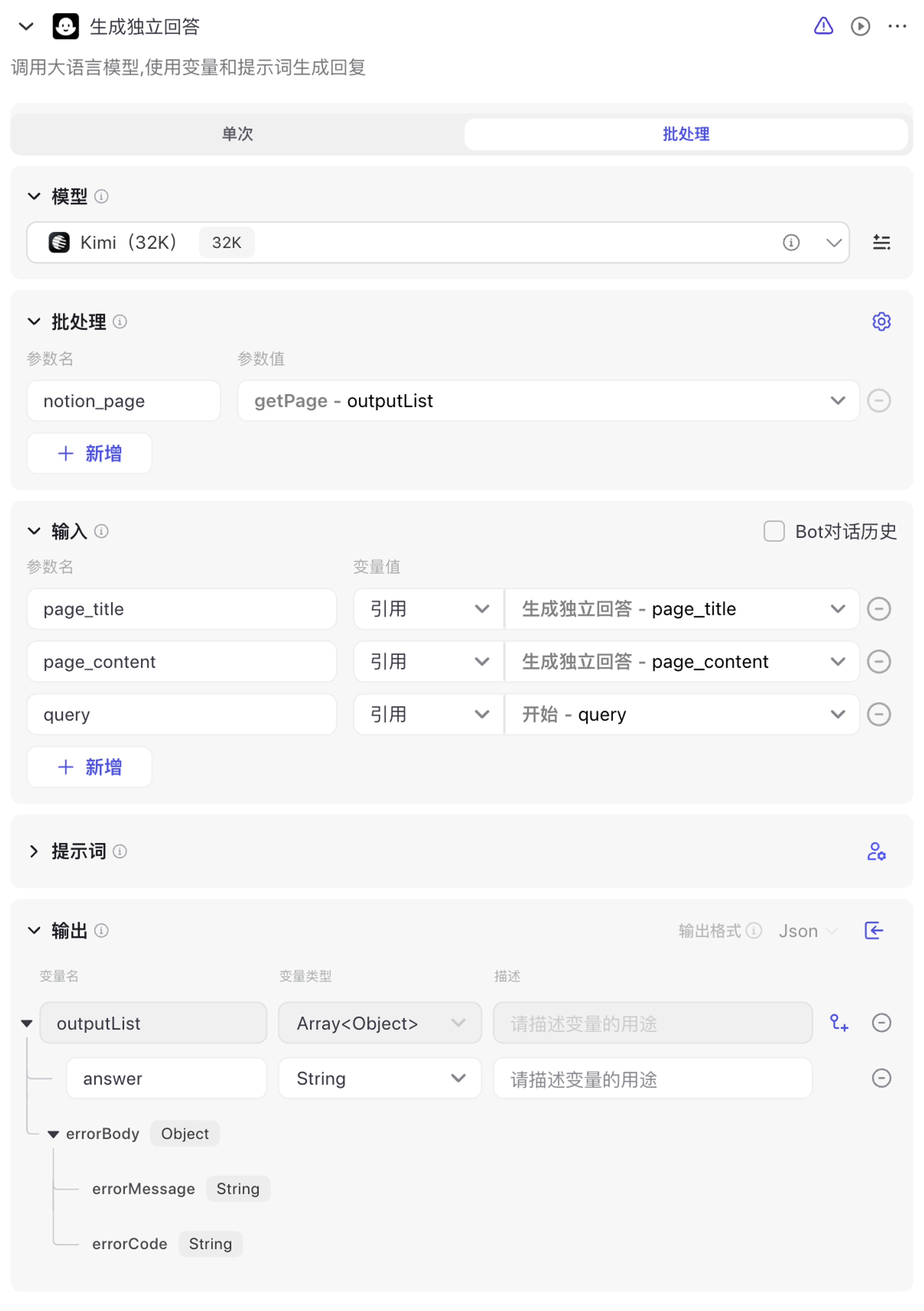Switch to 单次 single mode tab
924x1311 pixels.
[237, 134]
